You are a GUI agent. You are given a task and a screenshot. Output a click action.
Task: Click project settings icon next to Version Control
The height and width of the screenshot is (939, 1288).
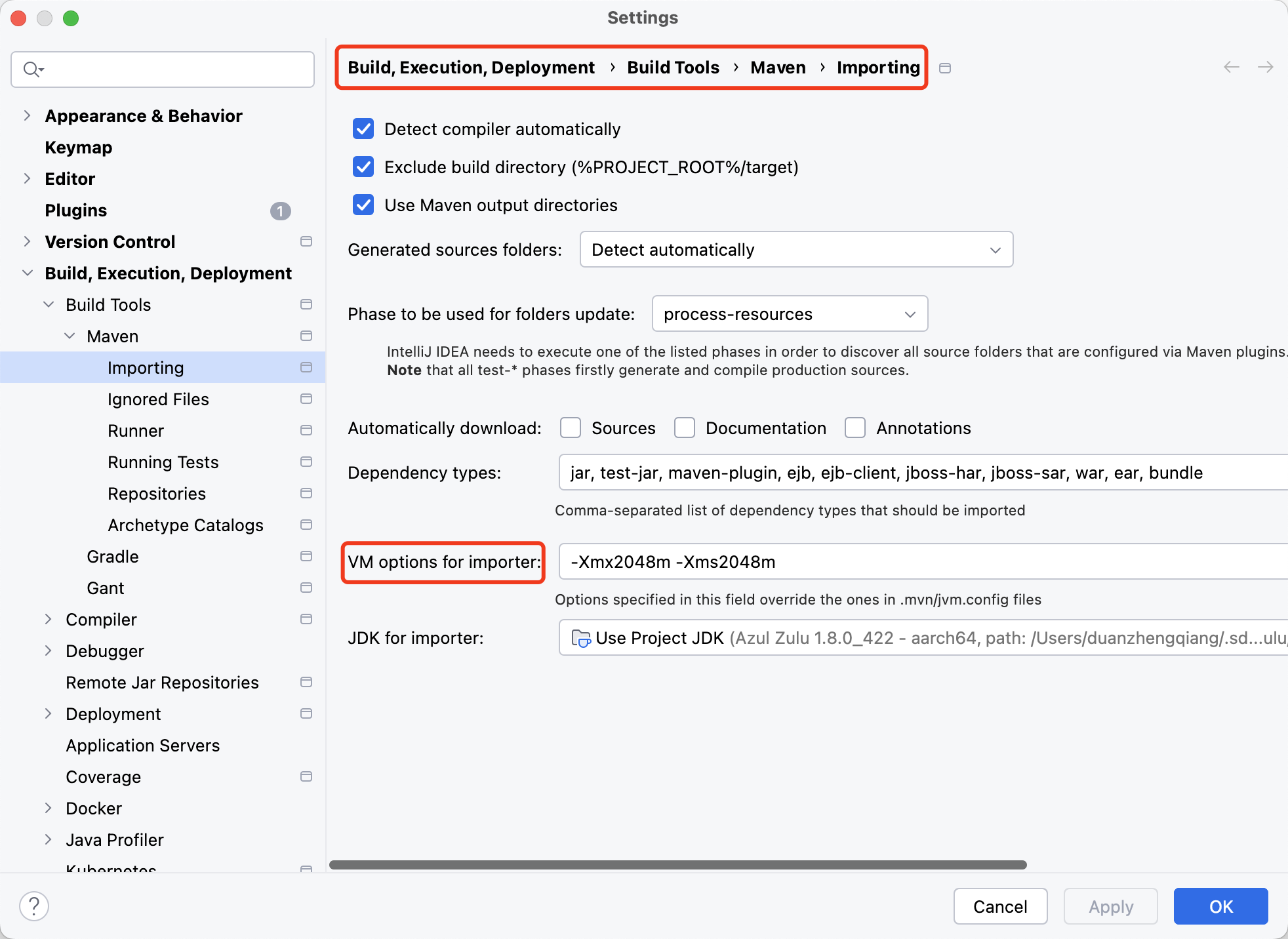(x=306, y=241)
